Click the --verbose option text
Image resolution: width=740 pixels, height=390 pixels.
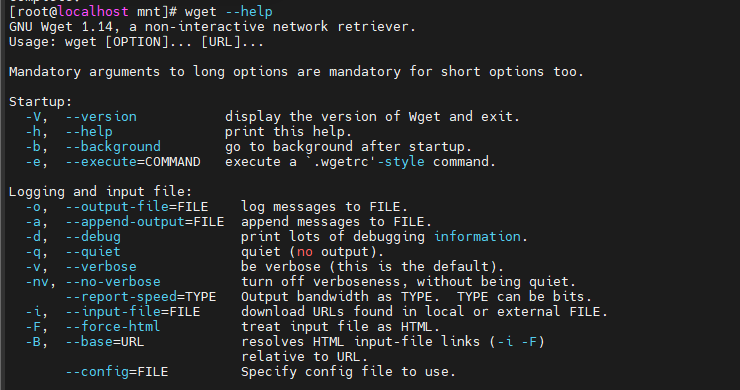pos(101,267)
